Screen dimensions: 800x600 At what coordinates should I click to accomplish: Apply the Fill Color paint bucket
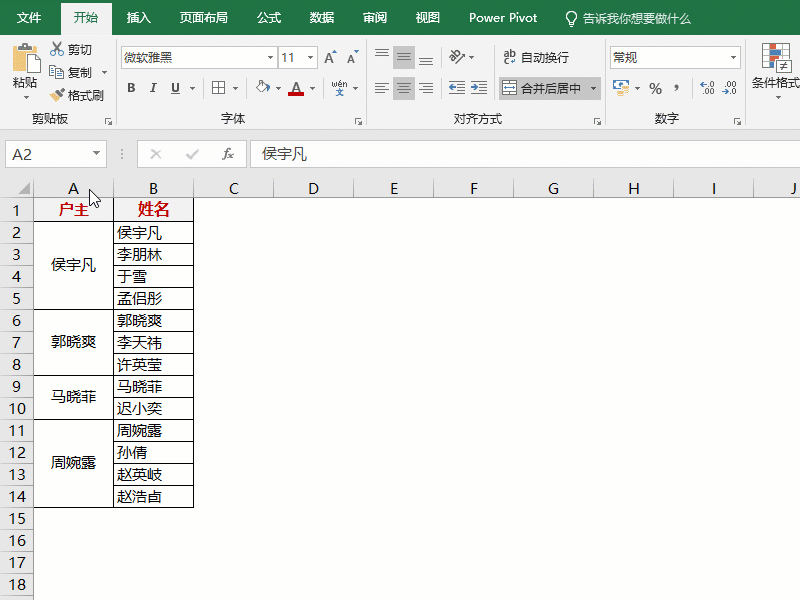tap(263, 87)
